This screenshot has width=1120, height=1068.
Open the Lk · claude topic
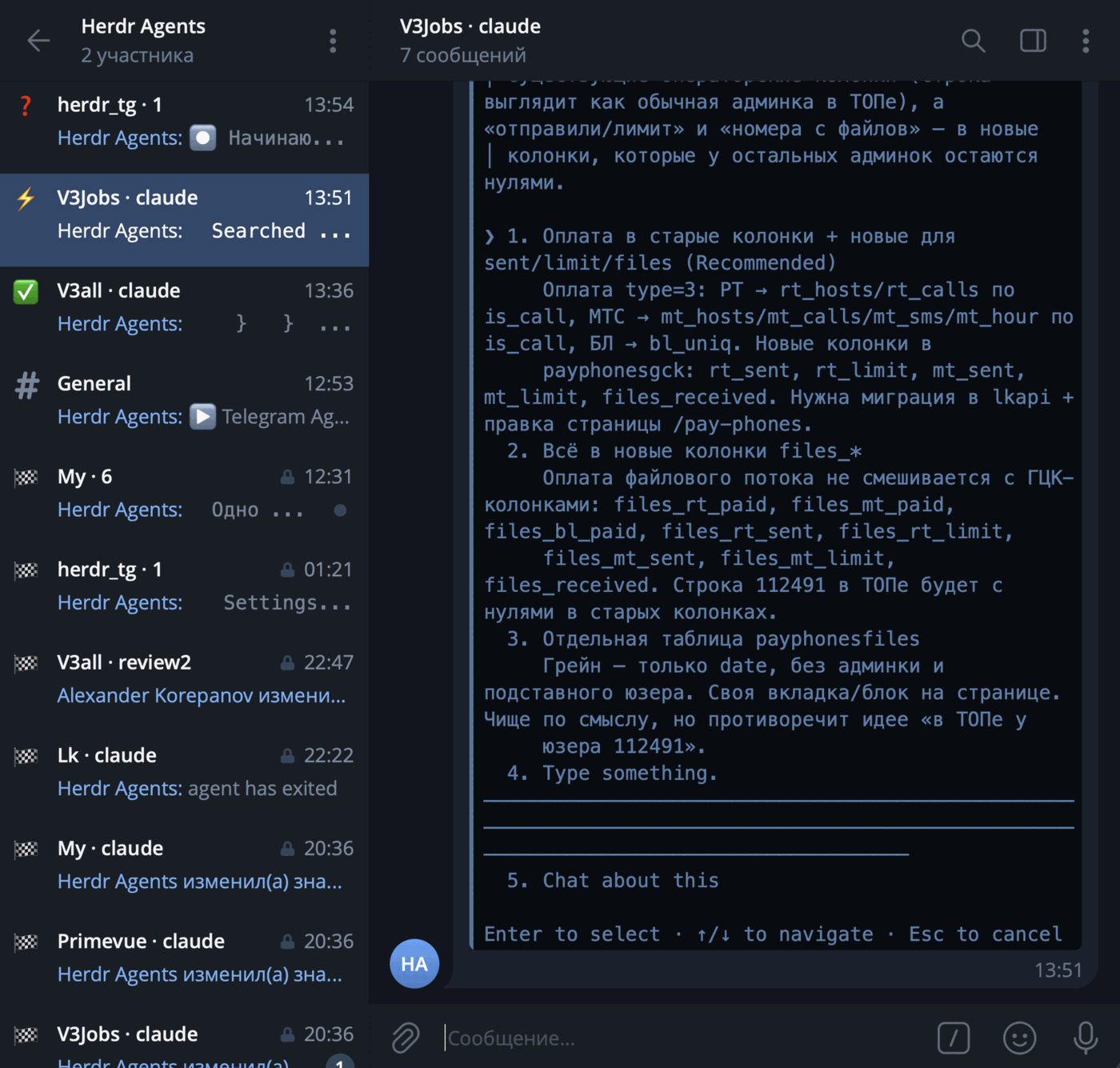(x=184, y=777)
